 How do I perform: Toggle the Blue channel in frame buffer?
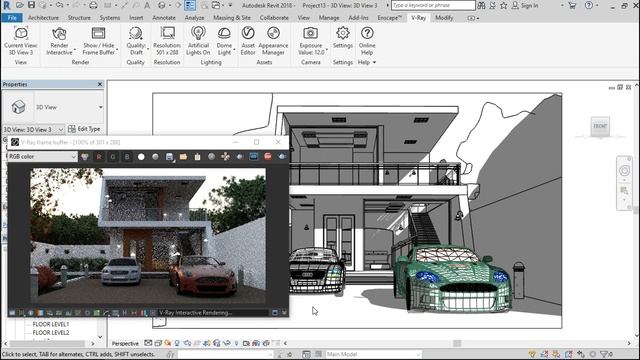click(x=127, y=157)
